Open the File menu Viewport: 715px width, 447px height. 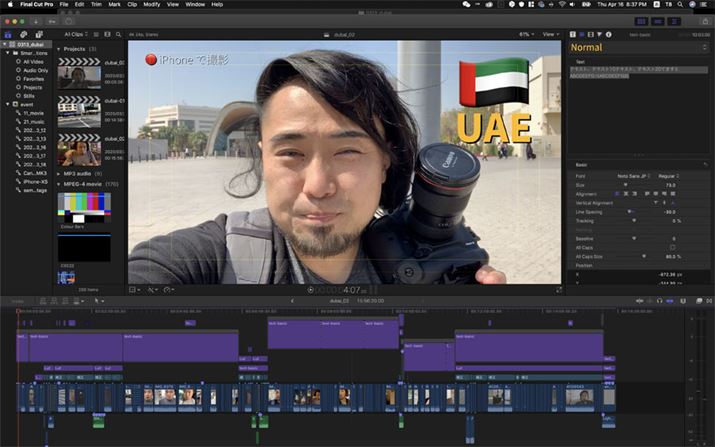point(64,4)
